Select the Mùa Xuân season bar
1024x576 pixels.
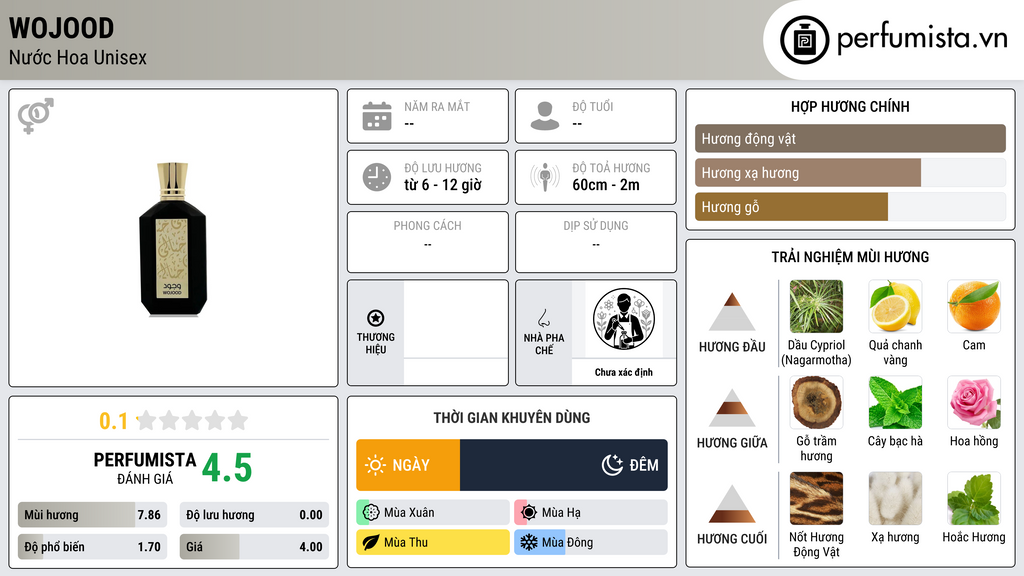(x=433, y=513)
